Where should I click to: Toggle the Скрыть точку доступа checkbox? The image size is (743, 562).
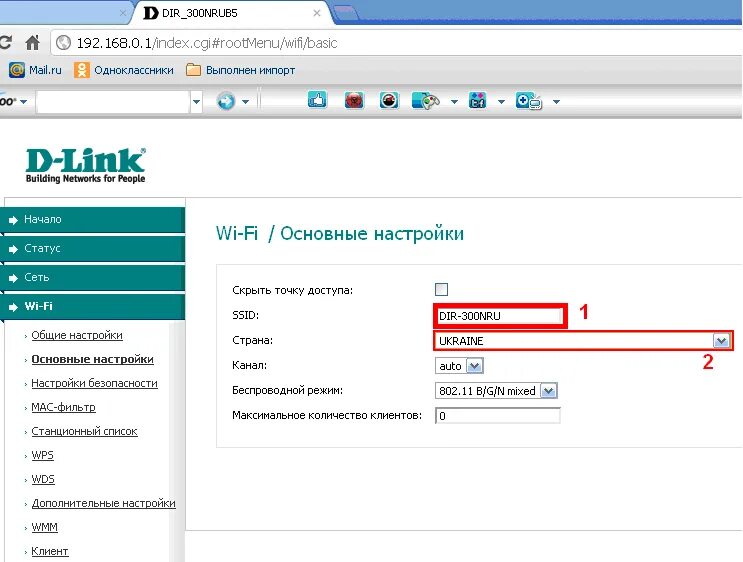[x=441, y=290]
